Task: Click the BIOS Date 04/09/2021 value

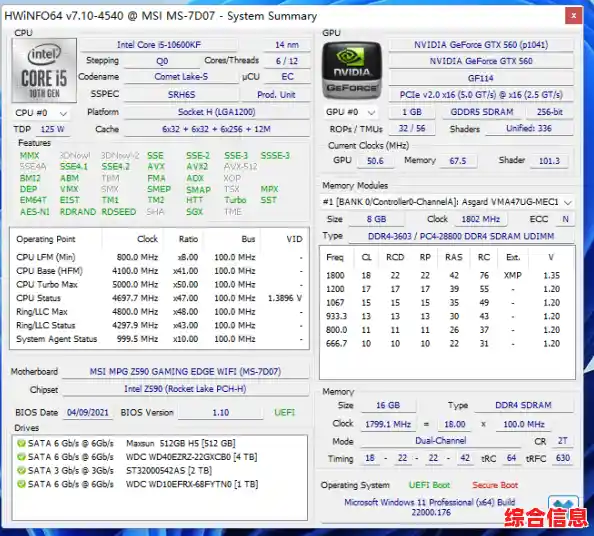Action: click(x=88, y=413)
